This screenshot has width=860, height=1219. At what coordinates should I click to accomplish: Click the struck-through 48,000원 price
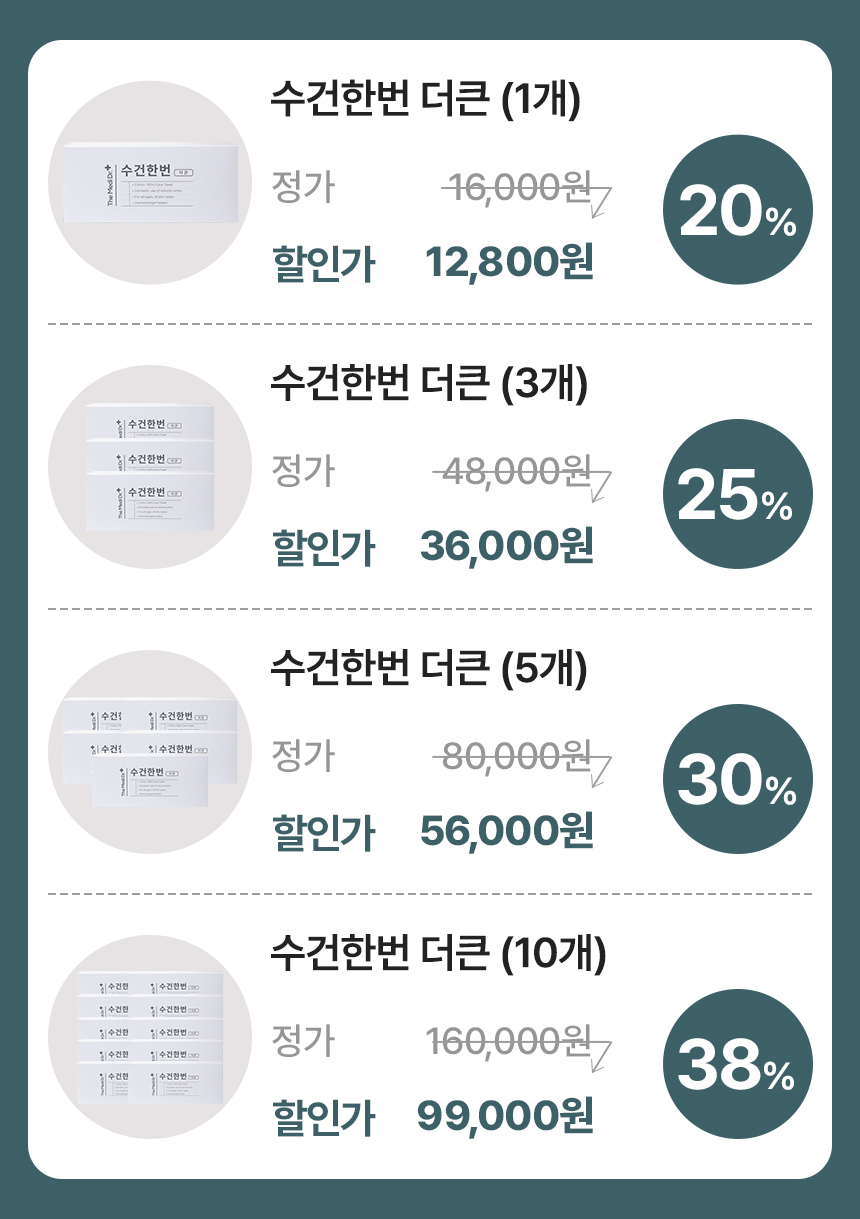pyautogui.click(x=517, y=471)
